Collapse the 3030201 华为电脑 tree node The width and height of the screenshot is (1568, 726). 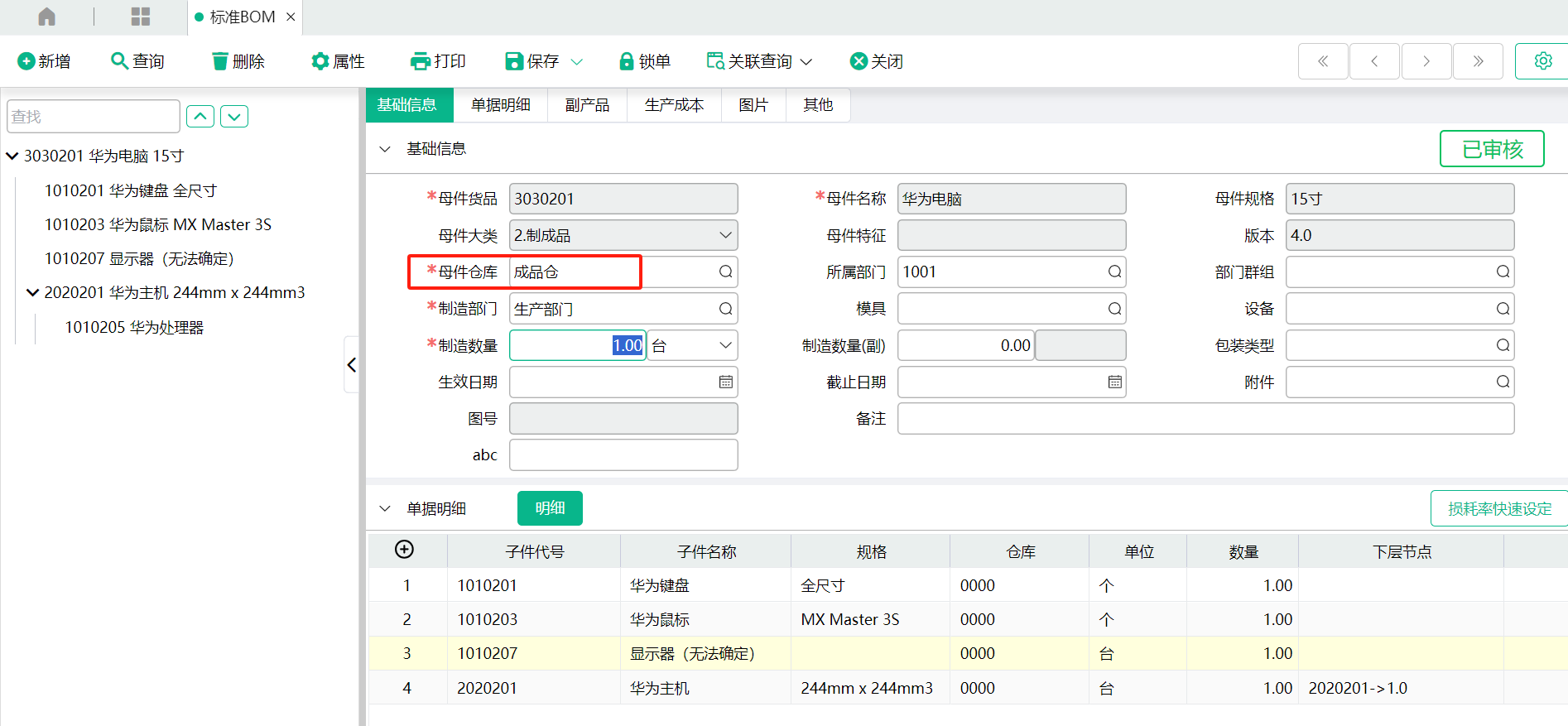(x=12, y=156)
